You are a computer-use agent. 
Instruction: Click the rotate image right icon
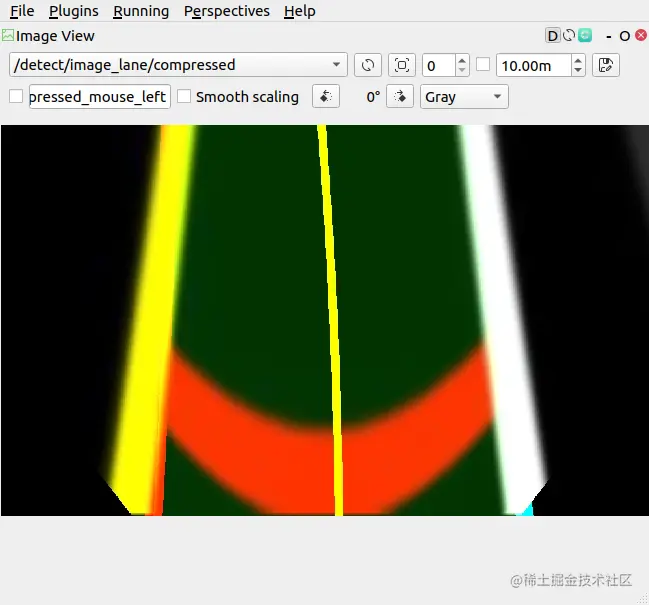coord(399,96)
